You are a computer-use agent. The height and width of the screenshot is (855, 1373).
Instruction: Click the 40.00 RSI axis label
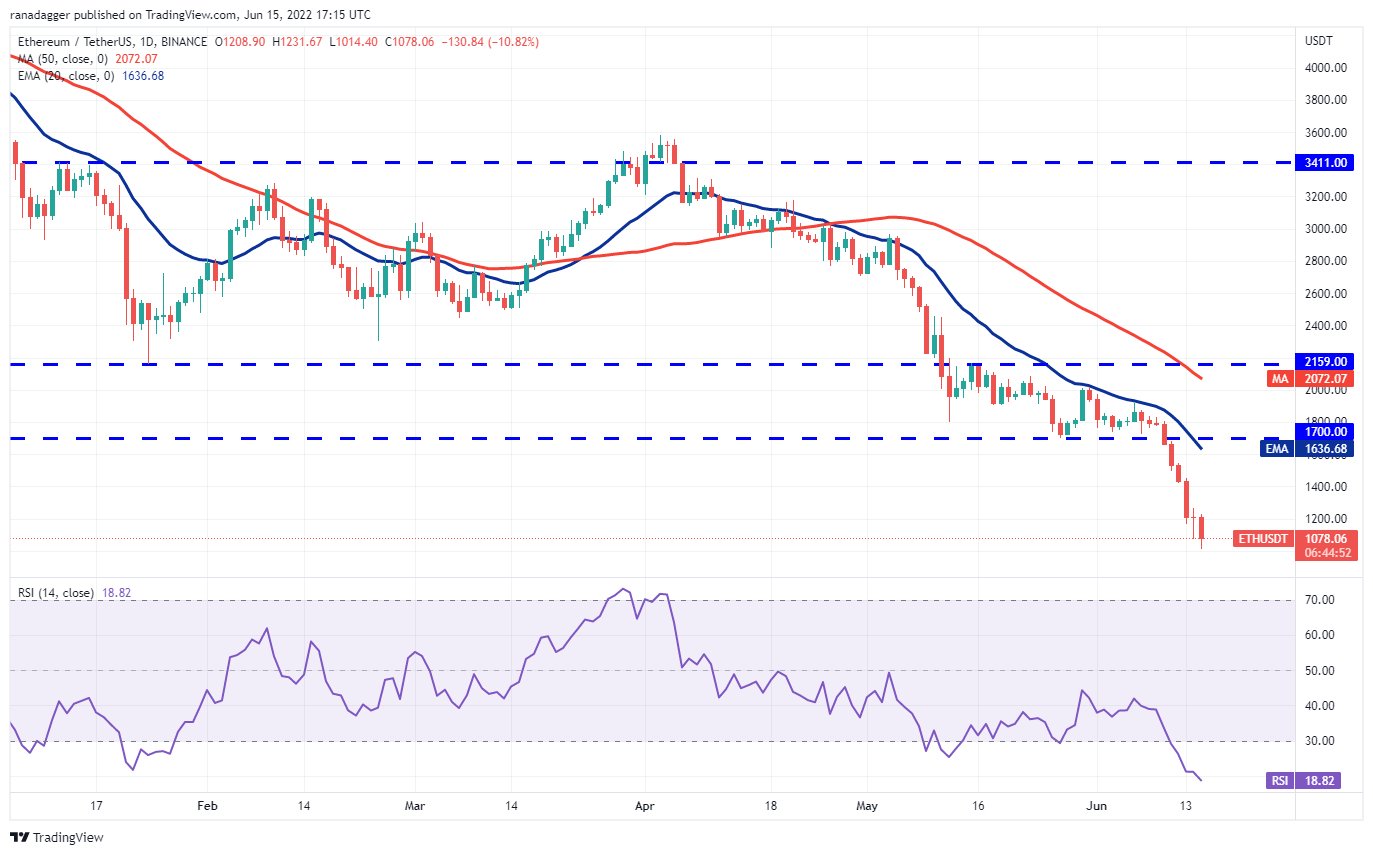(x=1320, y=705)
